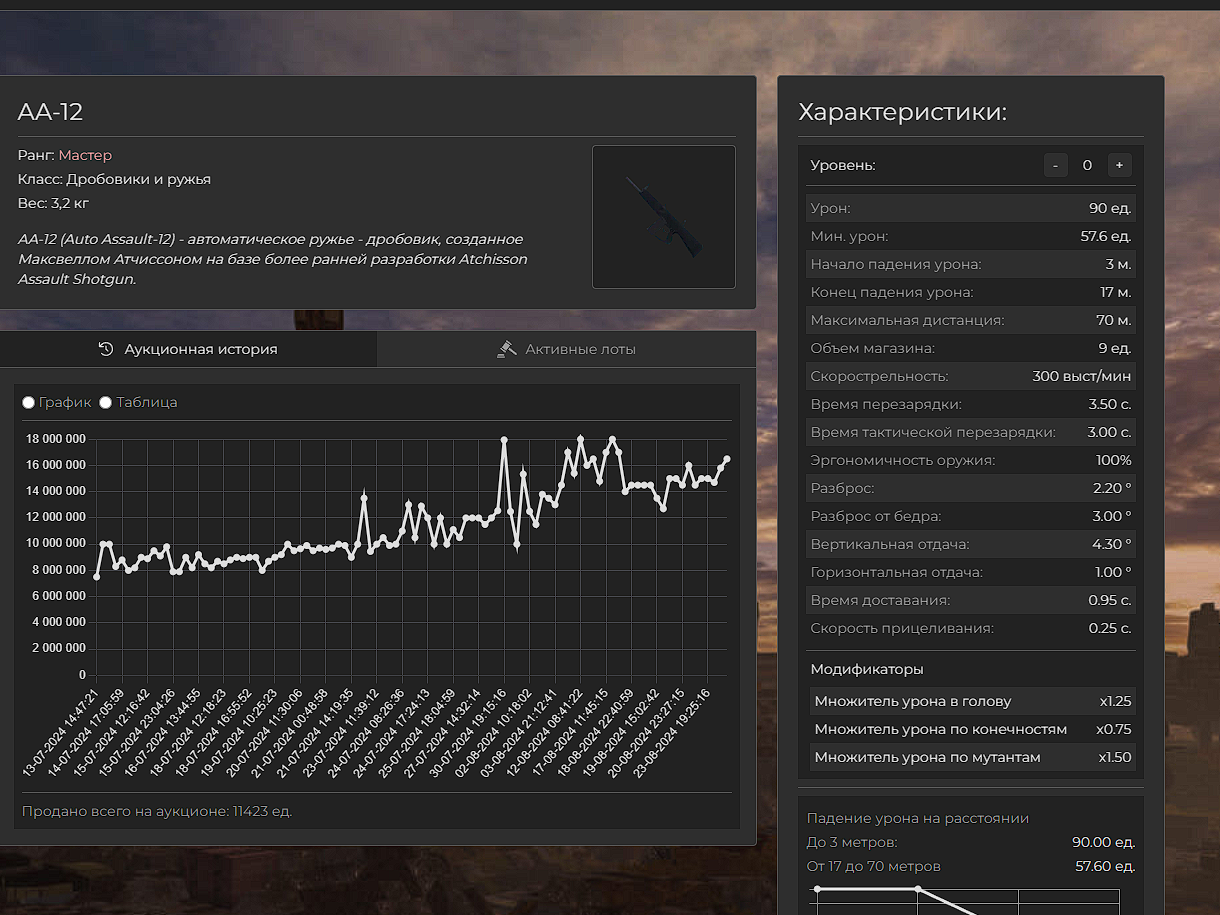Click the Горизонтальная отдача row

click(x=971, y=572)
